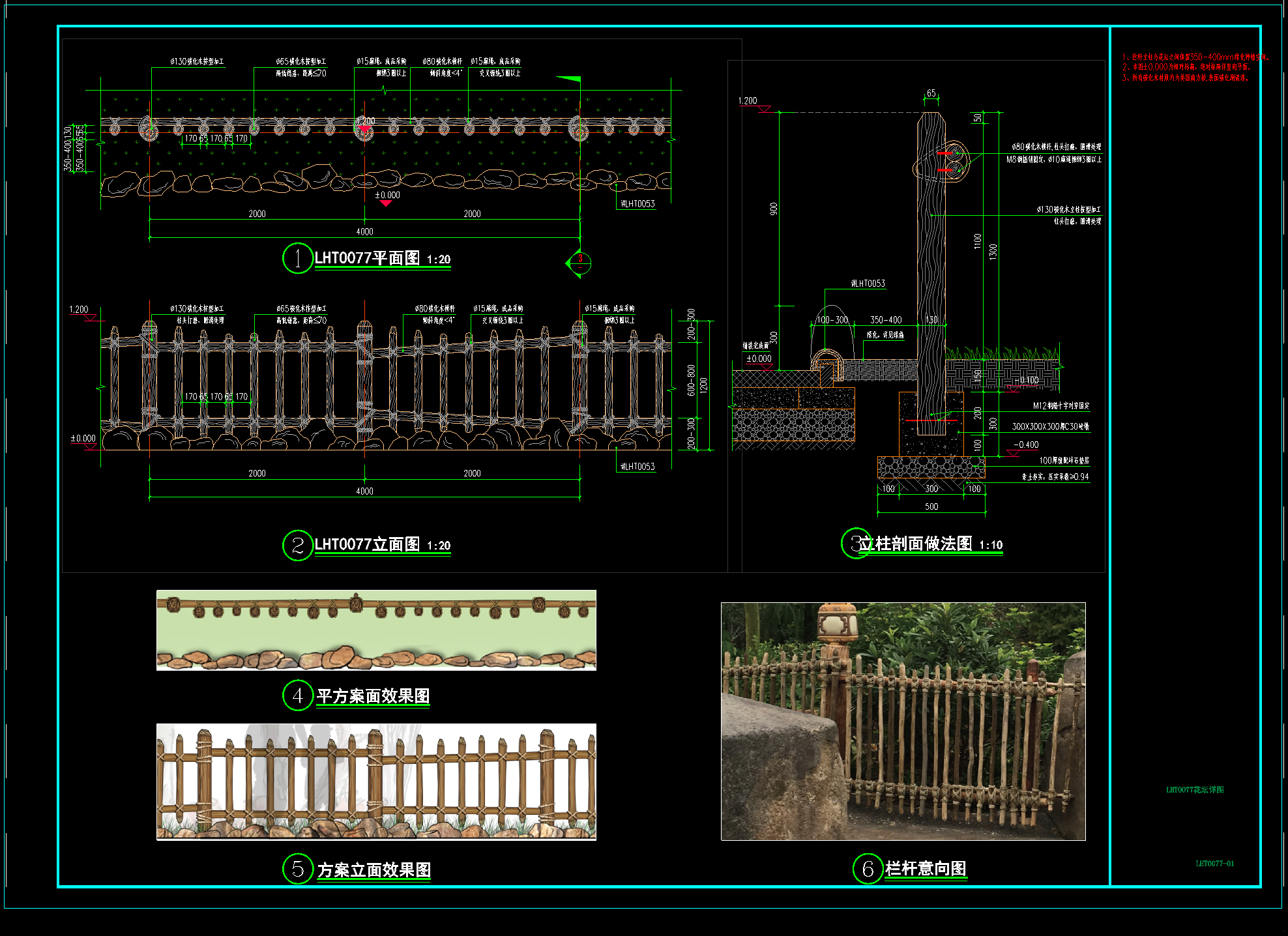Select the wooden fence reference photo
Viewport: 1288px width, 936px height.
[903, 722]
